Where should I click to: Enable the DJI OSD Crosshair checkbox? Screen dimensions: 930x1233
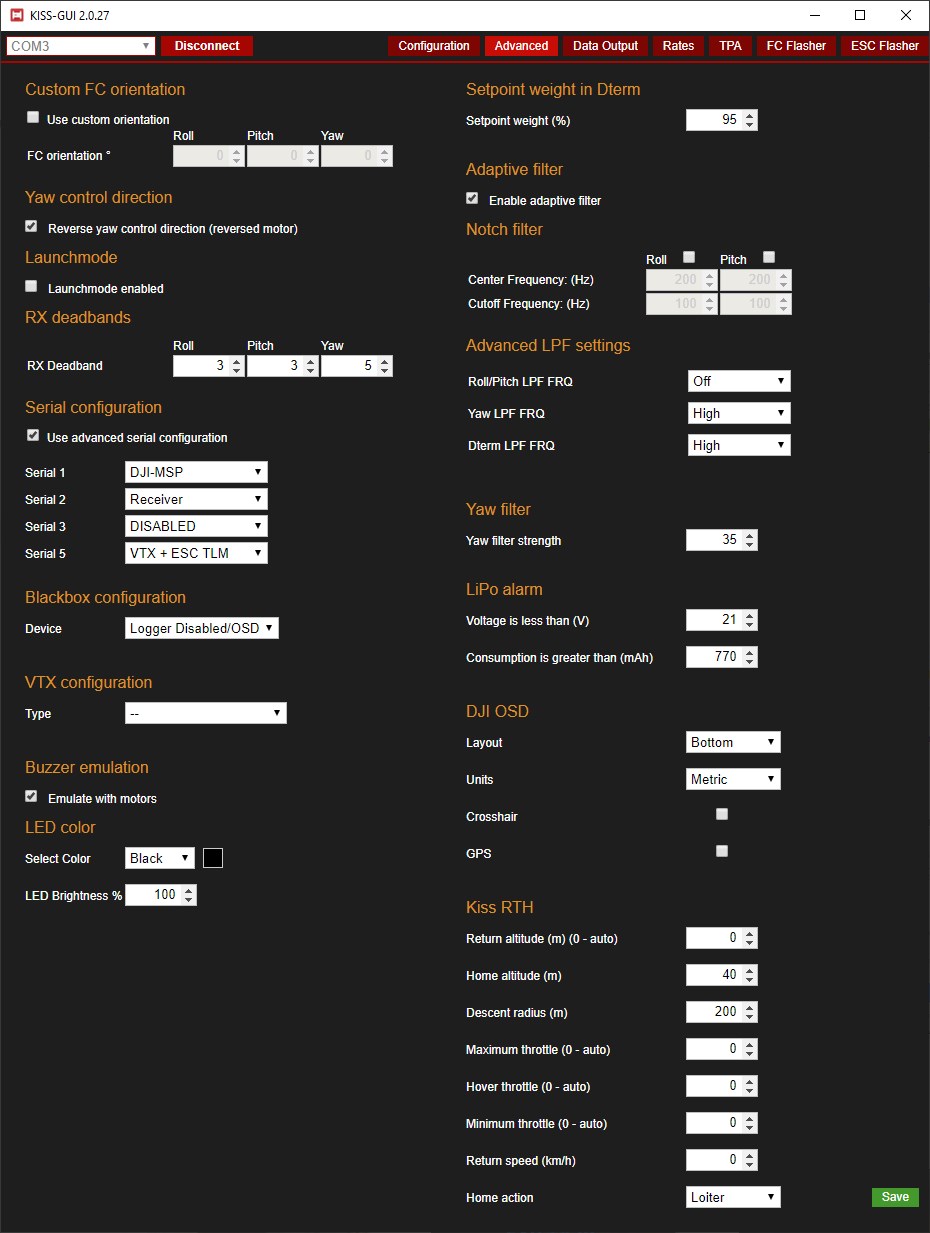click(x=722, y=815)
